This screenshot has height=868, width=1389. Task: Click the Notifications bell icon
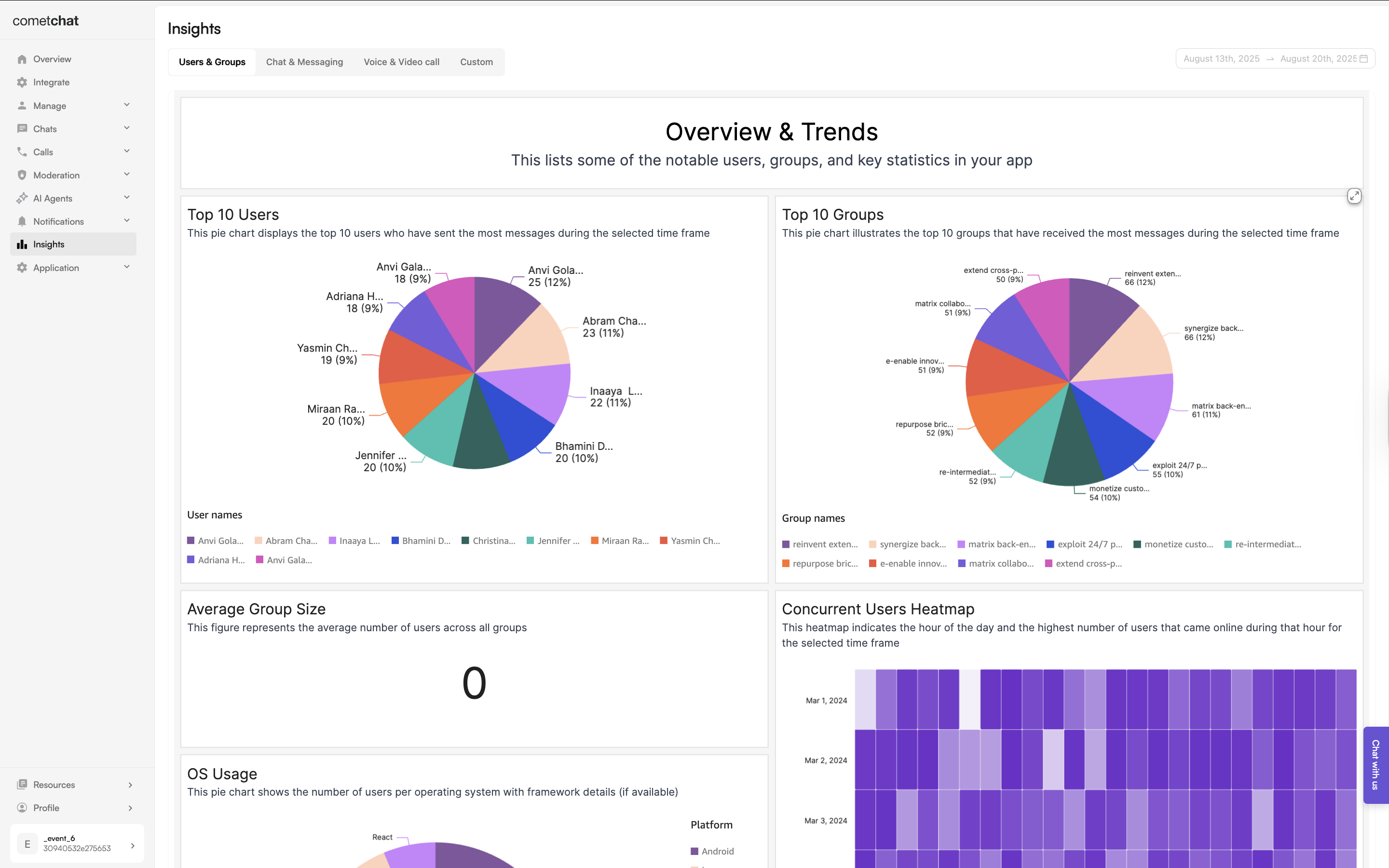click(x=22, y=221)
